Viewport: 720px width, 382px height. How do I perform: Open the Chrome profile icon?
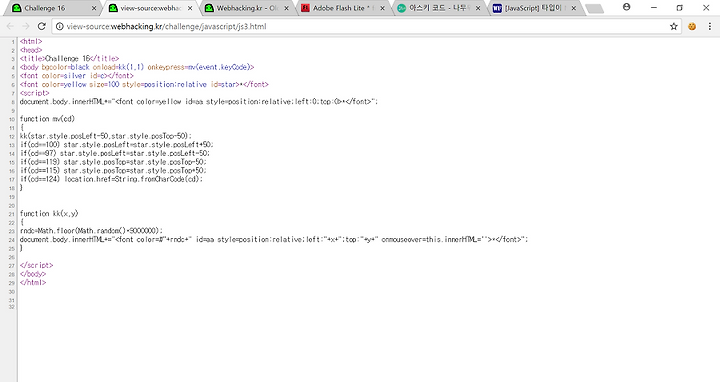tap(626, 7)
